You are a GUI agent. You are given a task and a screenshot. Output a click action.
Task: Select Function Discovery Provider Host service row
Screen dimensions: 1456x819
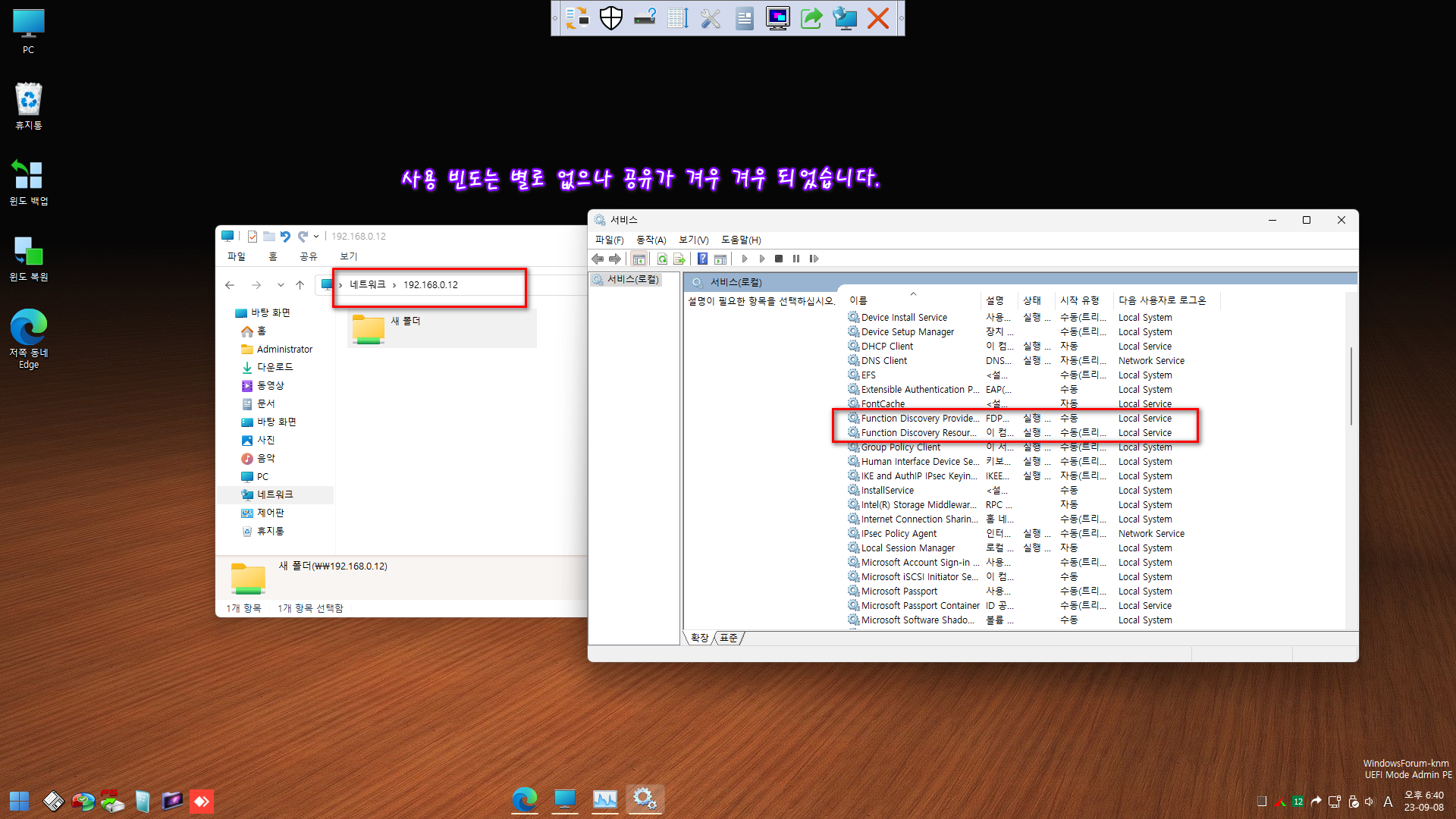click(1033, 419)
